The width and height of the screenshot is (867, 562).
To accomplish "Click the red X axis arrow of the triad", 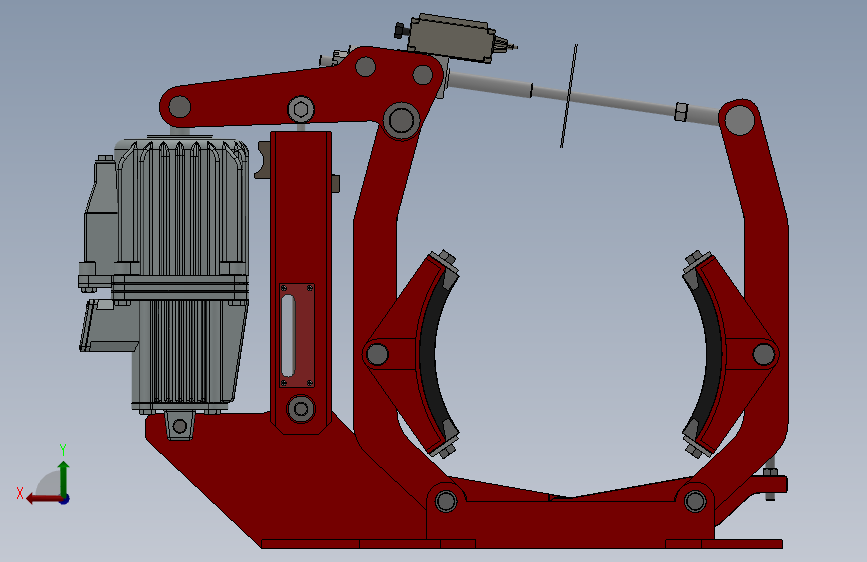I will [44, 499].
